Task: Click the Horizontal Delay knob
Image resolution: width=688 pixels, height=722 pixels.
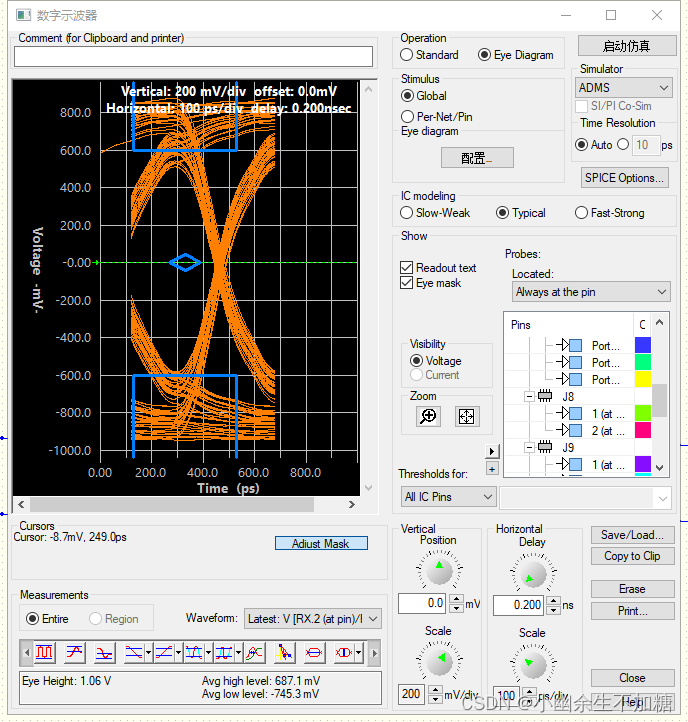Action: 533,574
